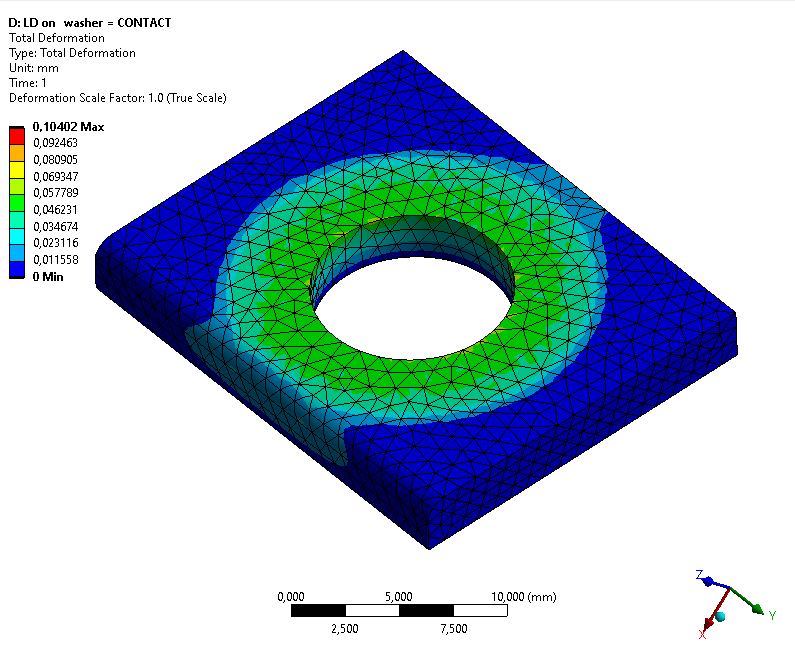Click the Deformation Scale Factor text
This screenshot has width=795, height=652.
coord(118,98)
